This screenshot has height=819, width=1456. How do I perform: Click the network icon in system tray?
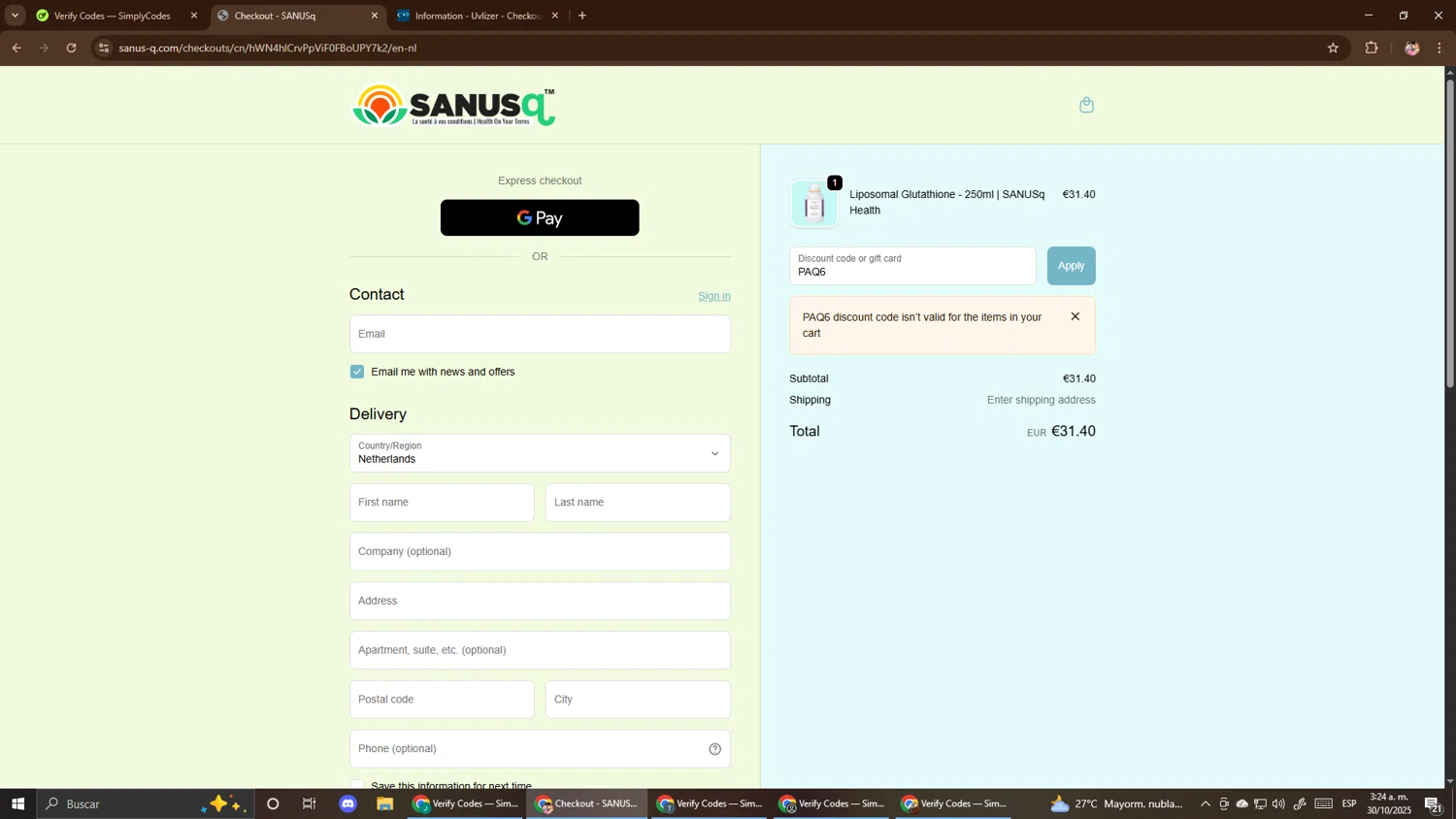[1260, 803]
